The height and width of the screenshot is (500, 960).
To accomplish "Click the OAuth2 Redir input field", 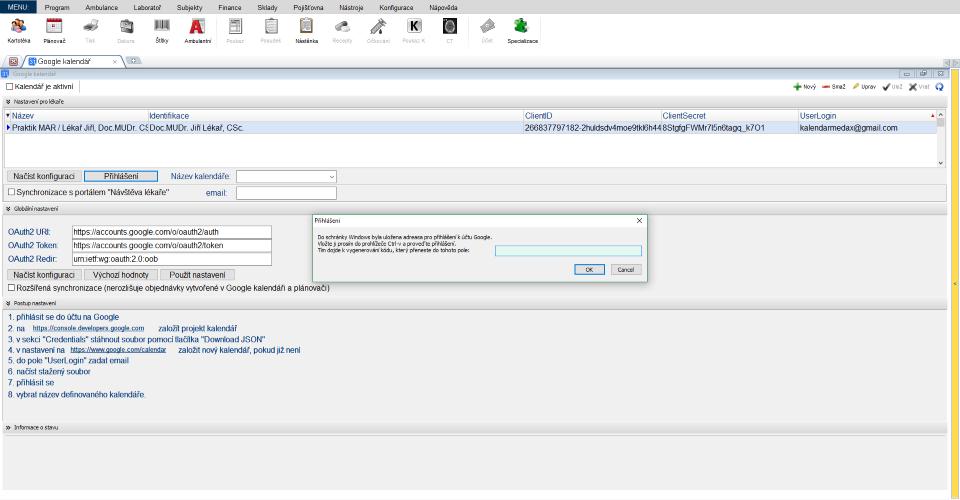I will (x=171, y=259).
